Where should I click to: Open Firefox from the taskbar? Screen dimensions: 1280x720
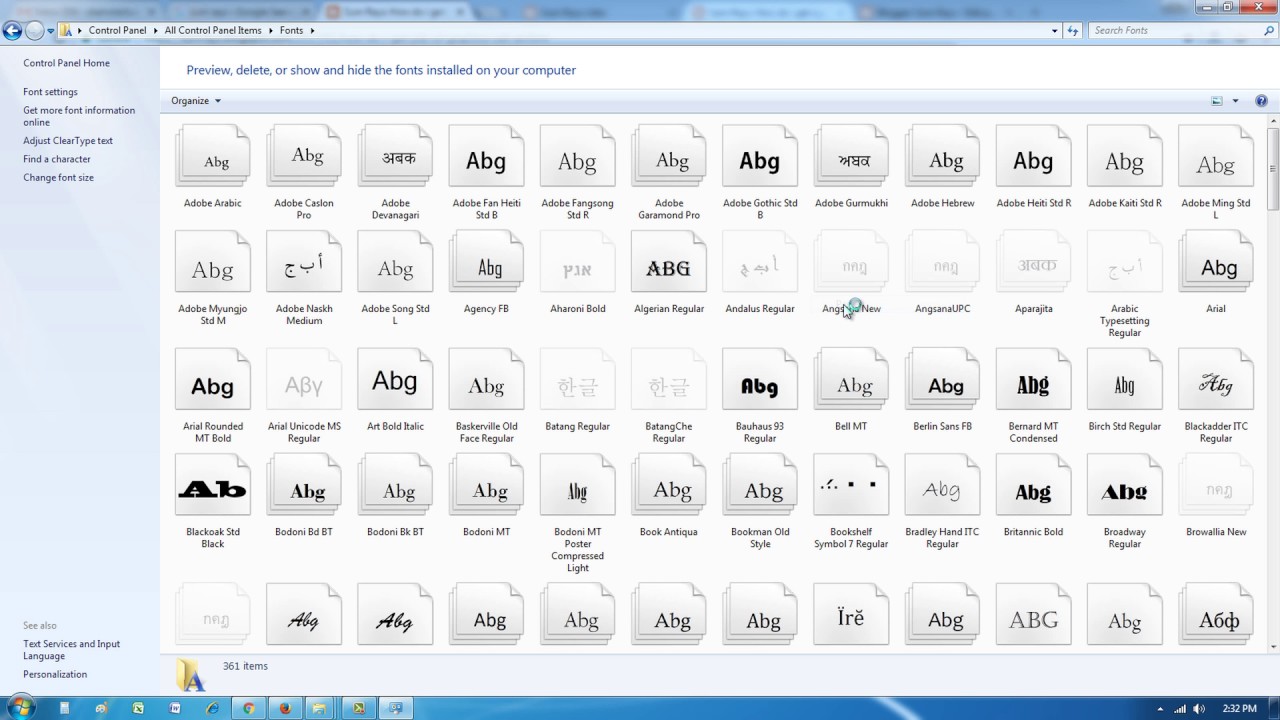click(x=285, y=708)
